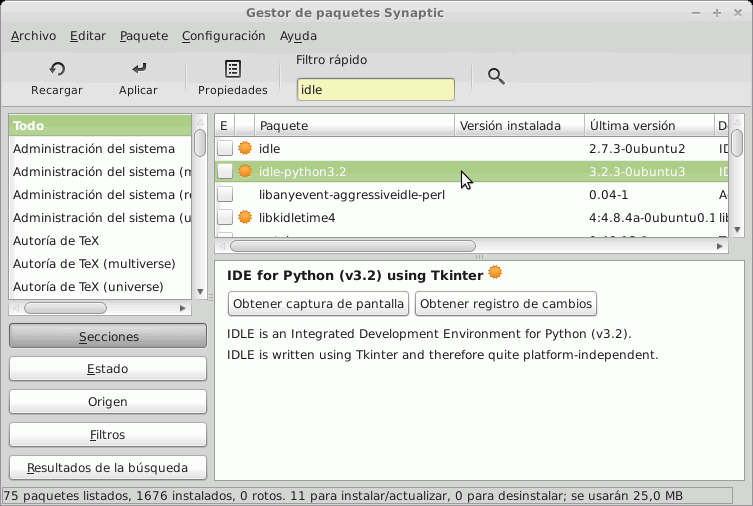
Task: Select the libanyevent-aggressiveidle-perl package name
Action: click(x=352, y=194)
